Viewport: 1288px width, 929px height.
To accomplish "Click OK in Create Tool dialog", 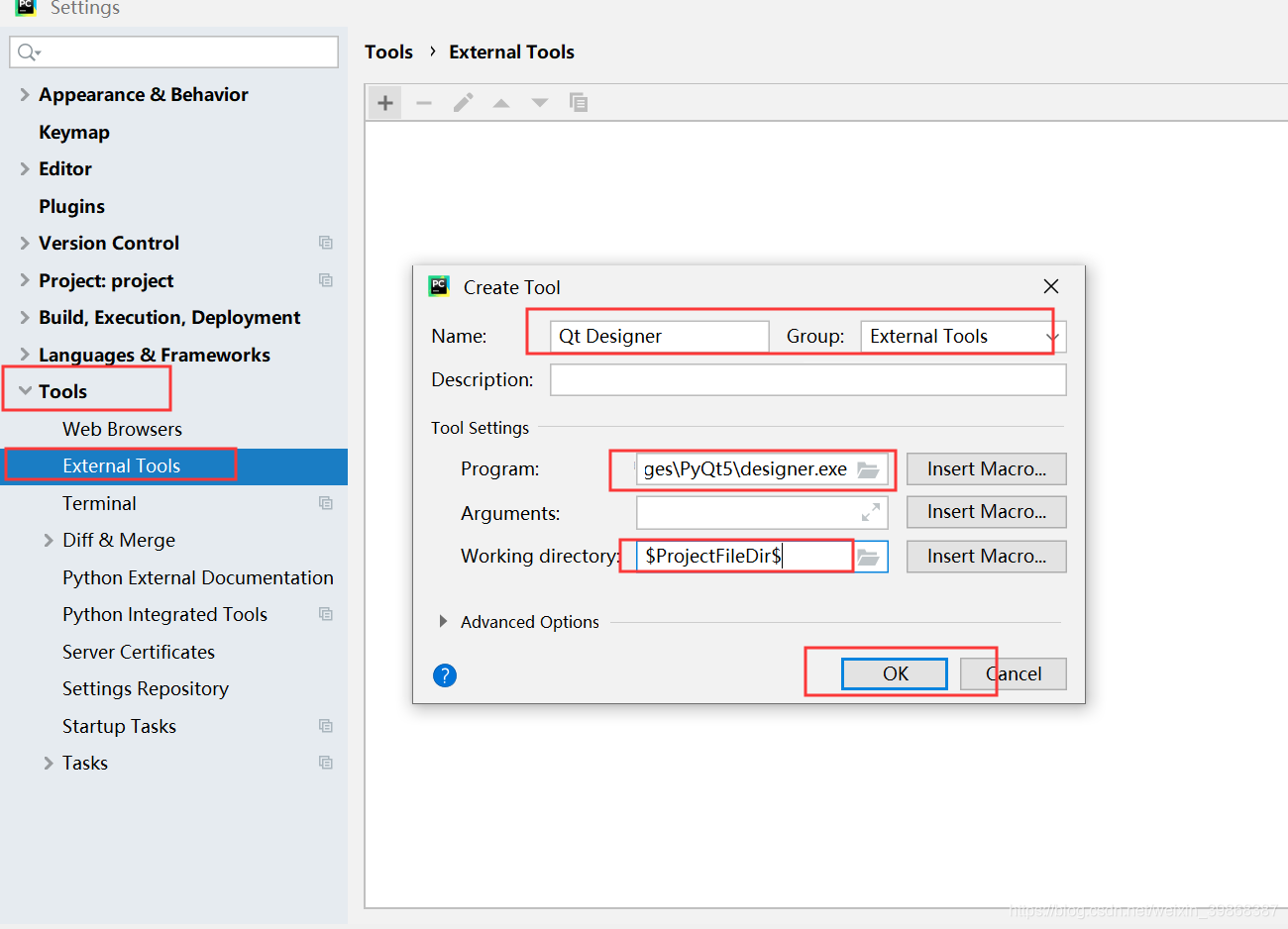I will coord(895,673).
